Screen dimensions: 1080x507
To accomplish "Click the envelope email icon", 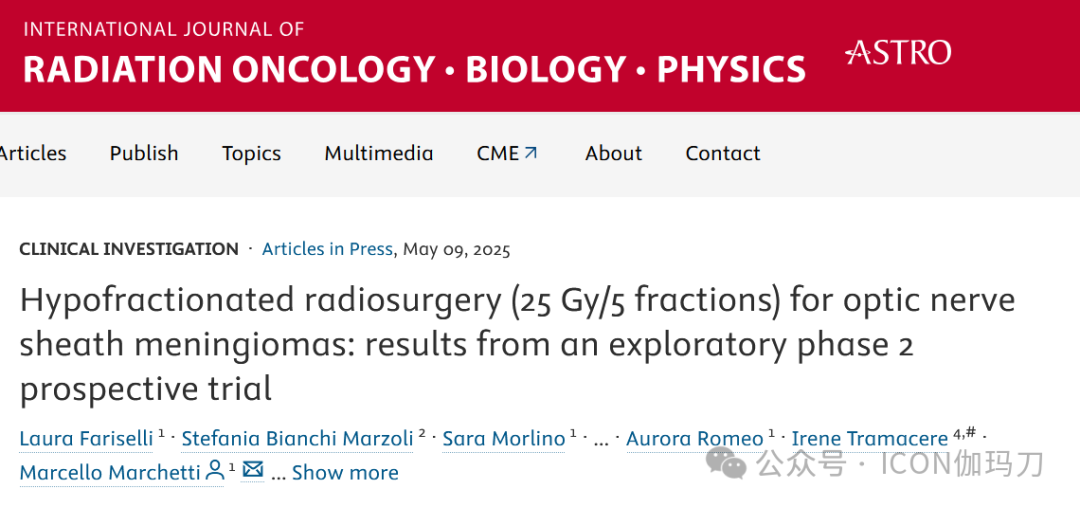I will [x=253, y=470].
